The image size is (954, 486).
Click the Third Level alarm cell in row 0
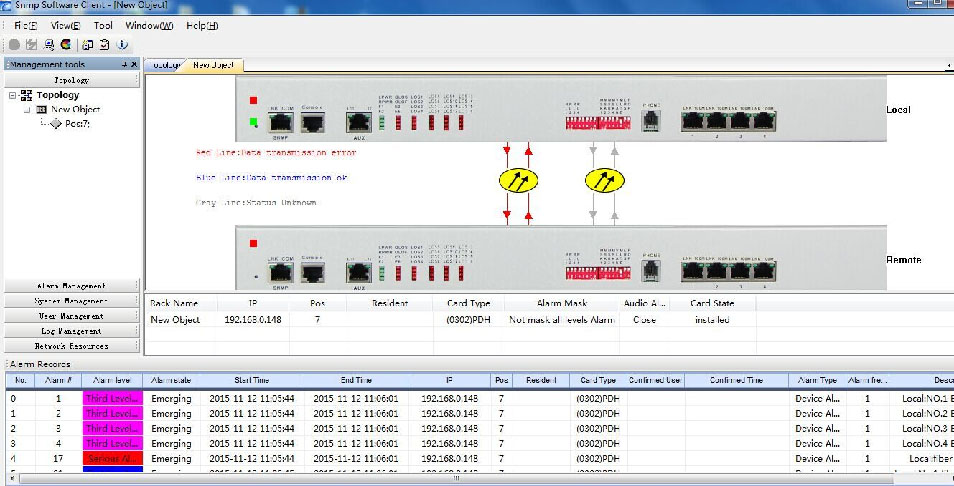pyautogui.click(x=113, y=398)
